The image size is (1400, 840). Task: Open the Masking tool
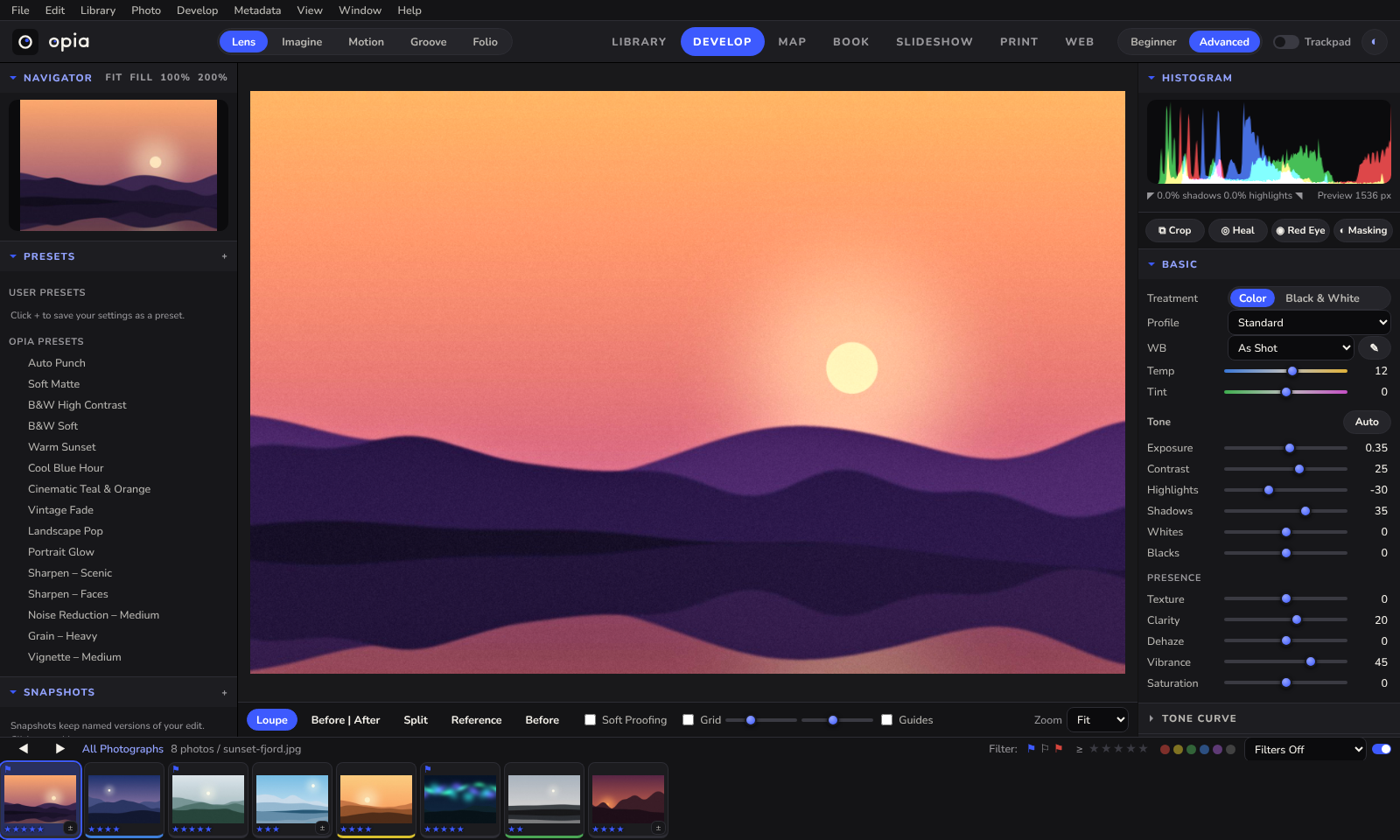(1363, 231)
